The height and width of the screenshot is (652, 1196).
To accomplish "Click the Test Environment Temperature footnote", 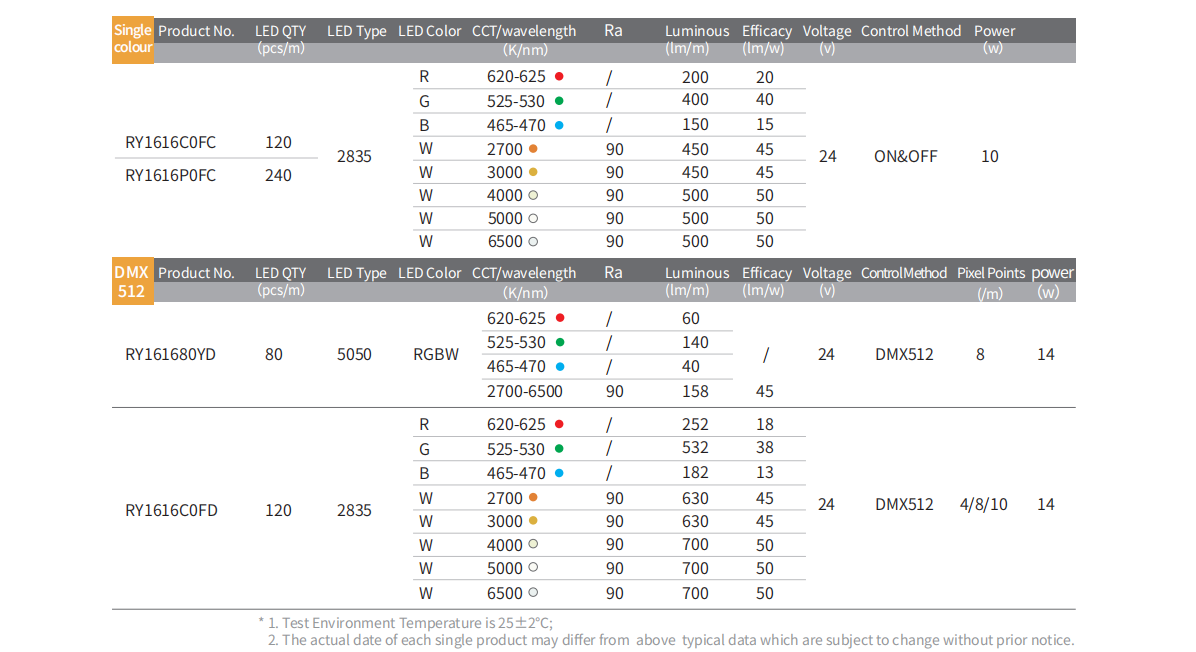I will (x=410, y=622).
